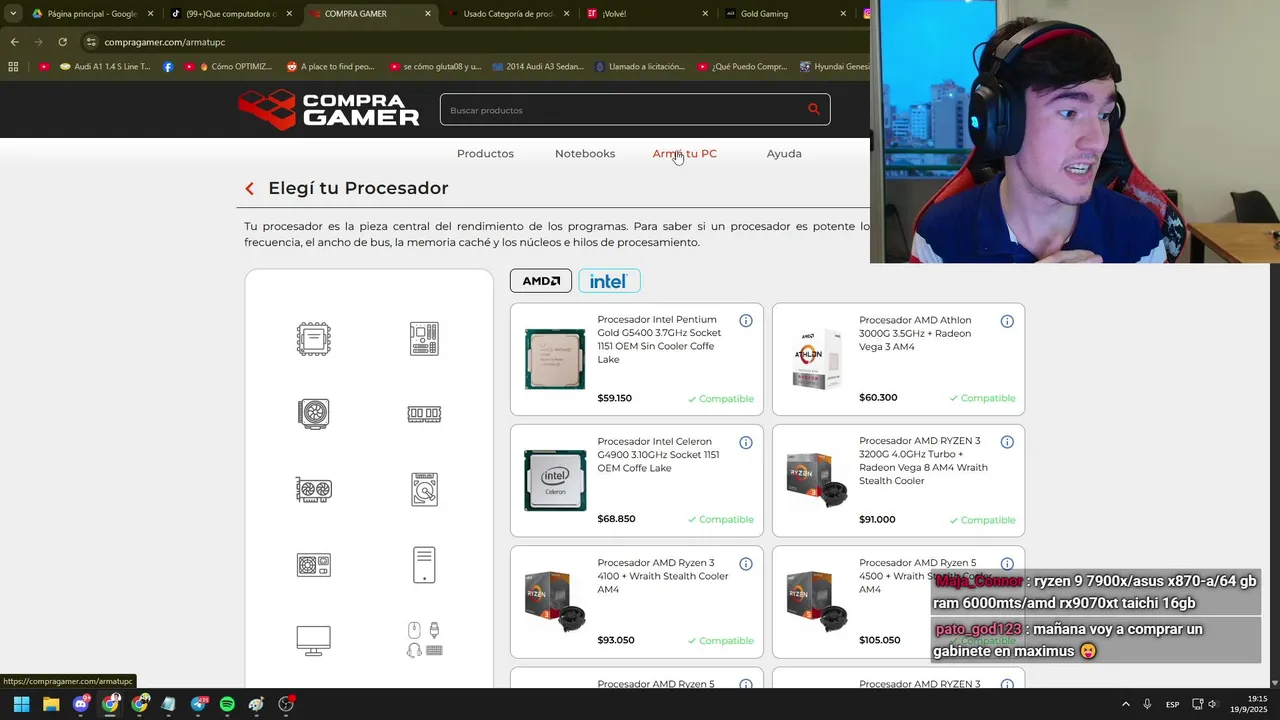Open the Productos menu
The image size is (1280, 720).
485,153
